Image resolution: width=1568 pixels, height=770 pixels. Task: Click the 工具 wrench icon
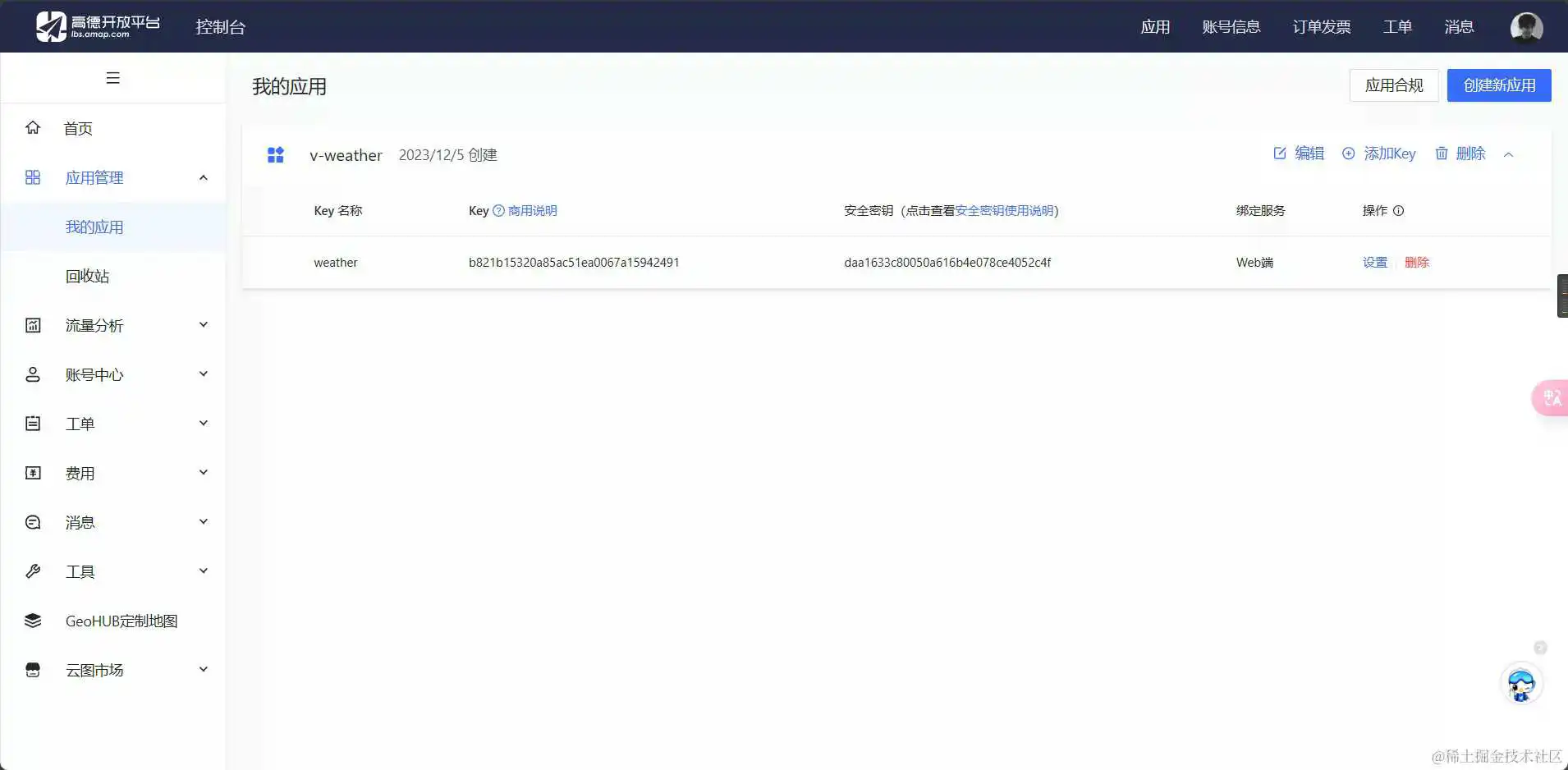(x=33, y=571)
